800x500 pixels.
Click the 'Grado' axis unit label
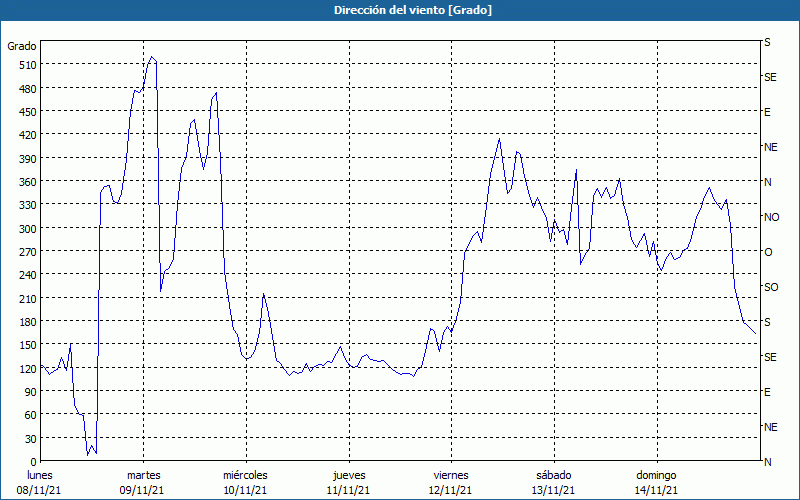(21, 46)
